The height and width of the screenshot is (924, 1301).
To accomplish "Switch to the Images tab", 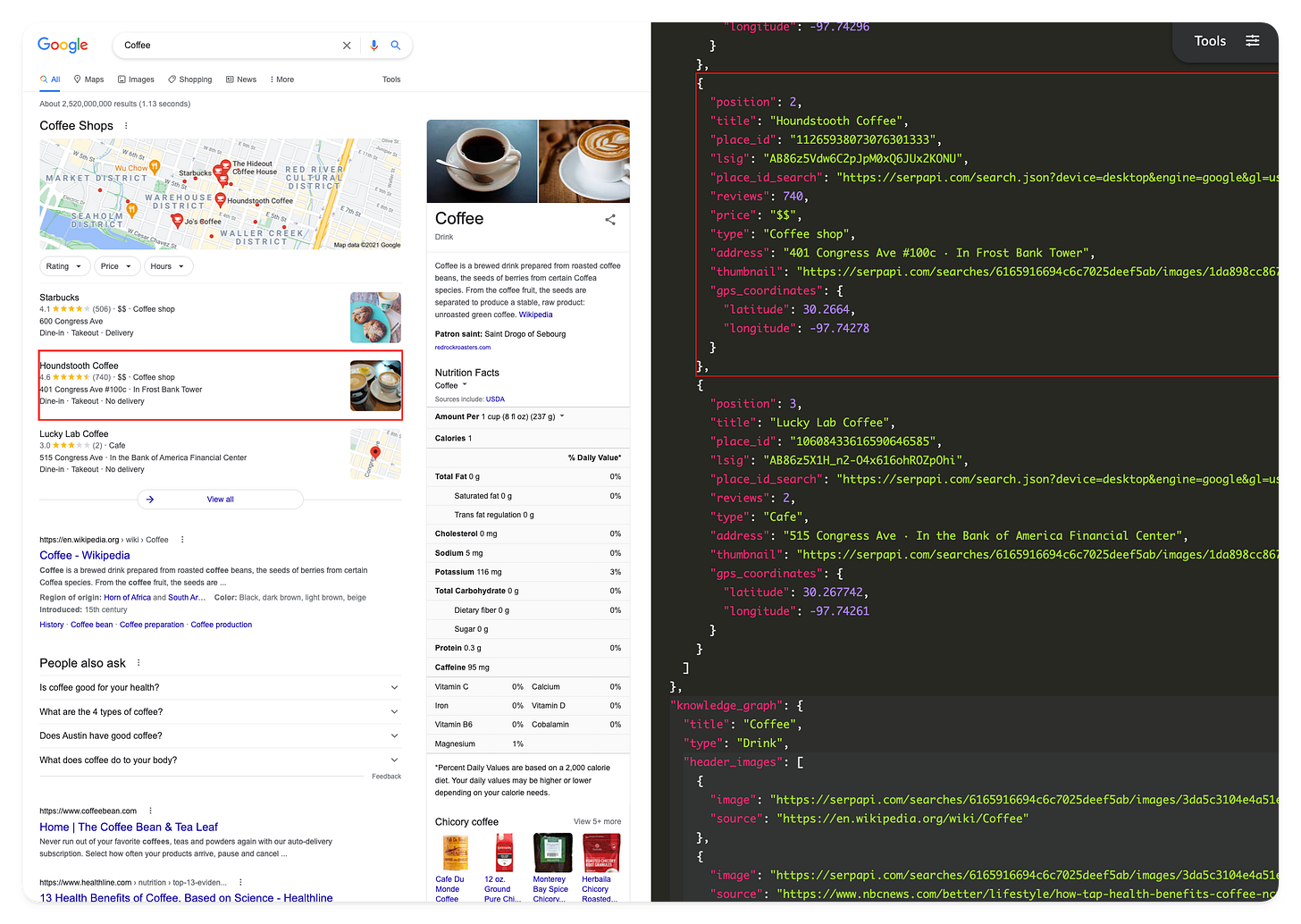I will 136,80.
